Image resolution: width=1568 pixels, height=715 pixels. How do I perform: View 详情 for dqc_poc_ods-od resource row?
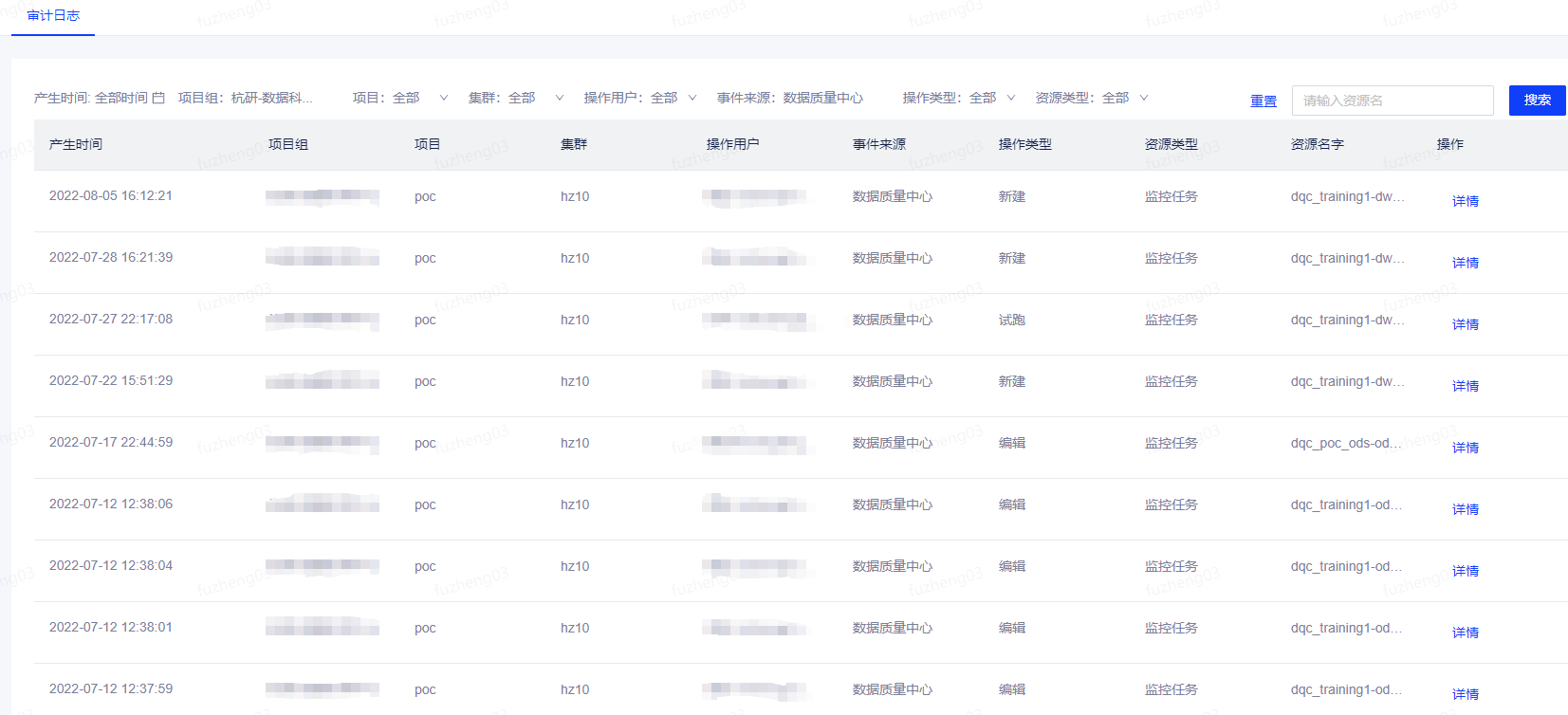pyautogui.click(x=1466, y=448)
